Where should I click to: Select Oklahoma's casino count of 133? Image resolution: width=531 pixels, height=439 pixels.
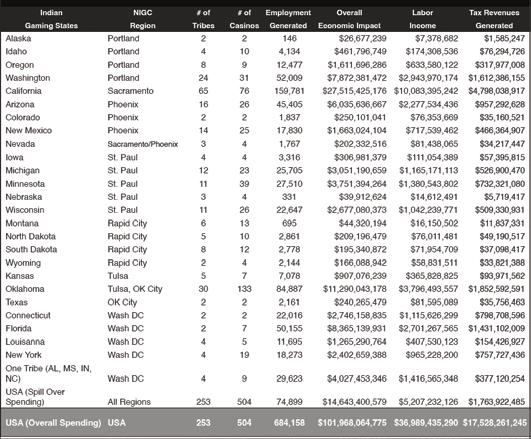[x=244, y=289]
